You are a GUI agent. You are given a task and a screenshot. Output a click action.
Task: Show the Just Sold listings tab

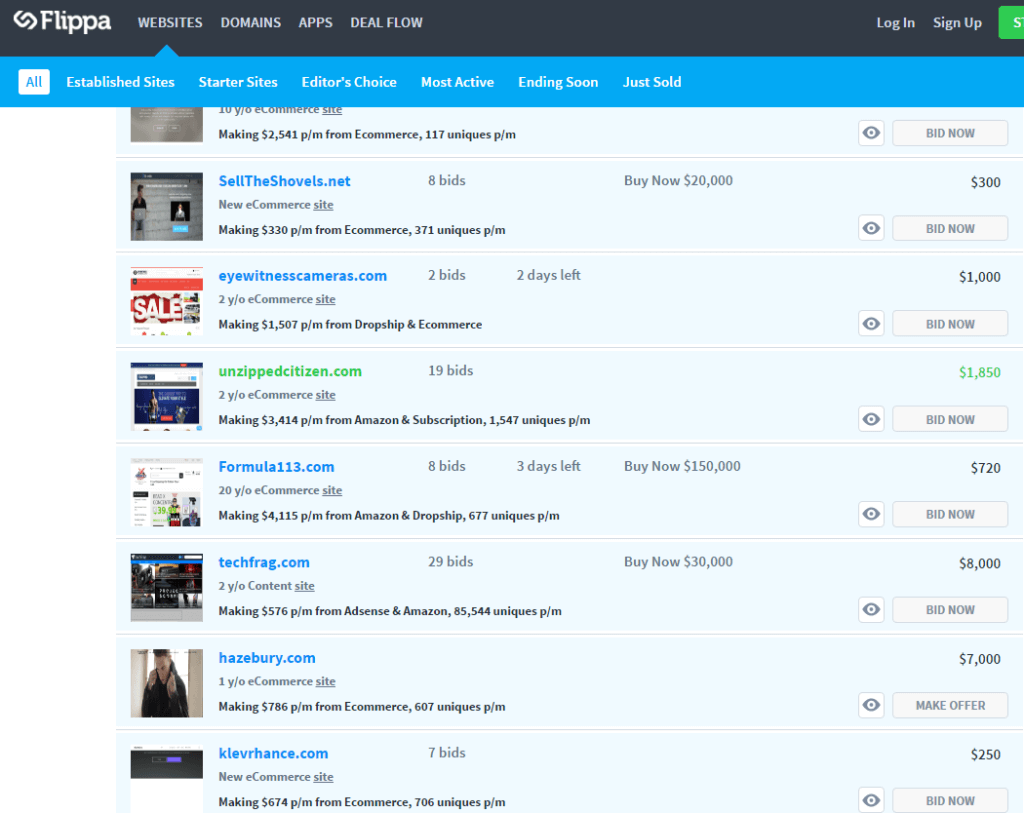[651, 82]
